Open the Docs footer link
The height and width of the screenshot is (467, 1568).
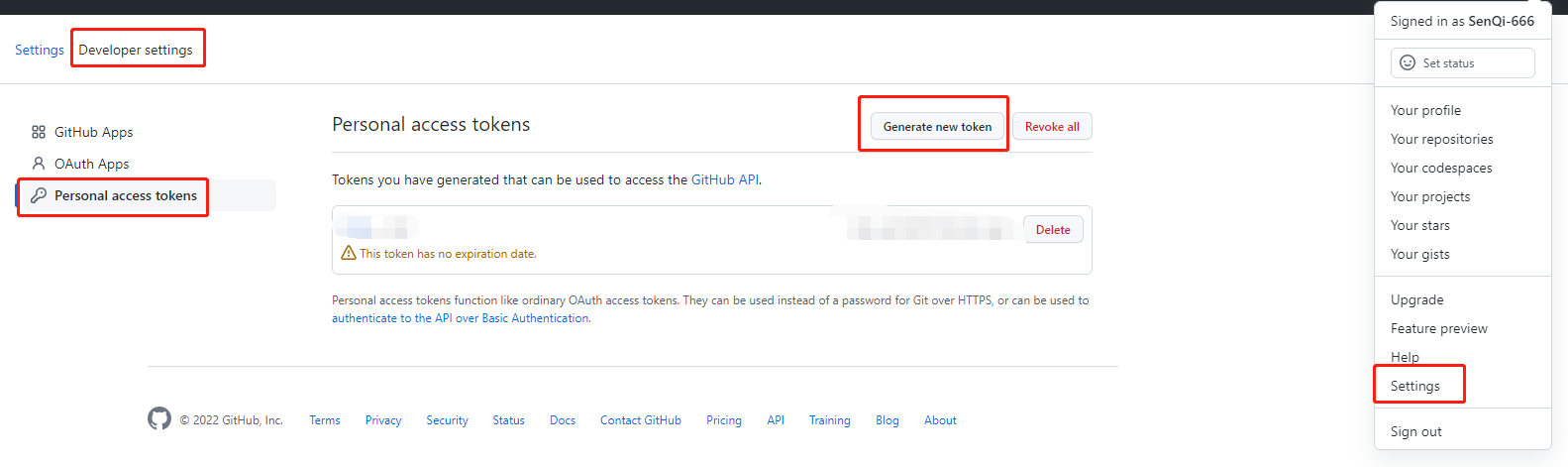click(563, 420)
